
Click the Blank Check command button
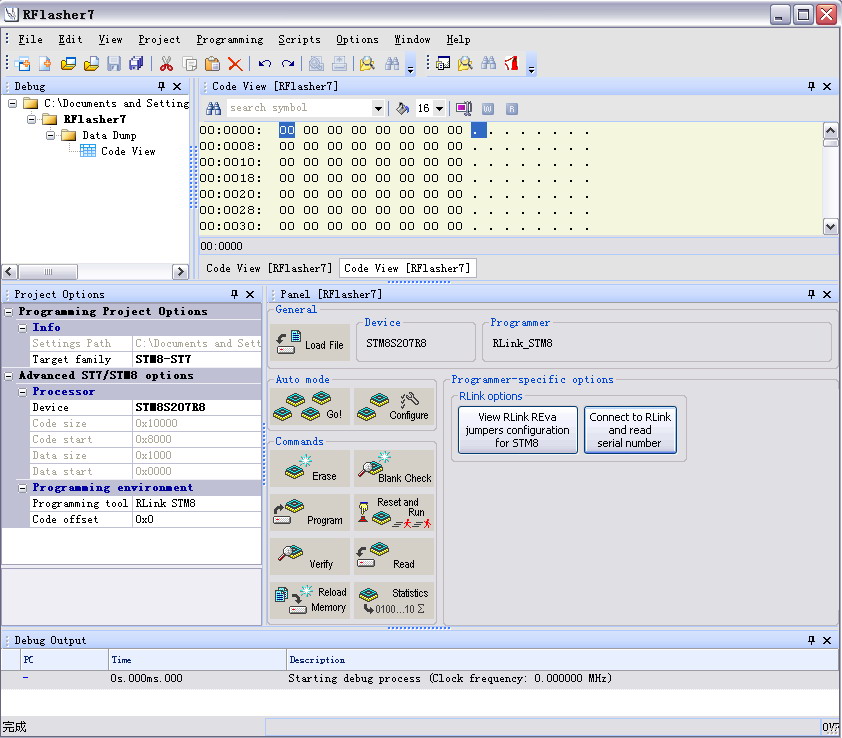point(394,468)
